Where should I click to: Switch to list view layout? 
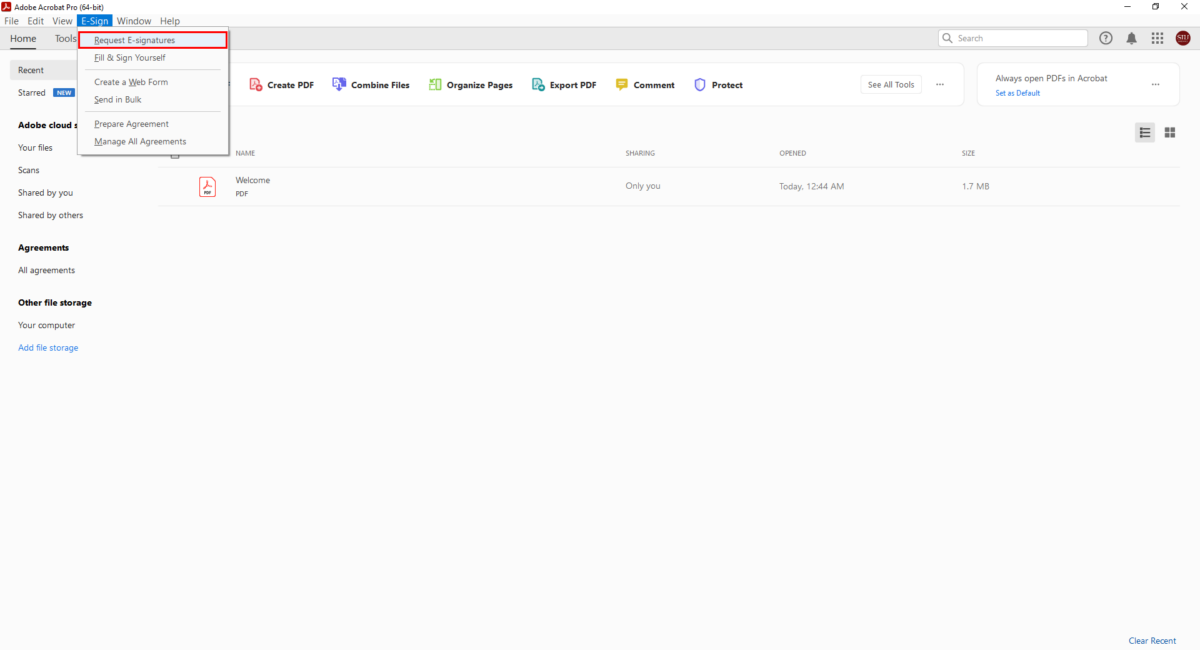1145,133
